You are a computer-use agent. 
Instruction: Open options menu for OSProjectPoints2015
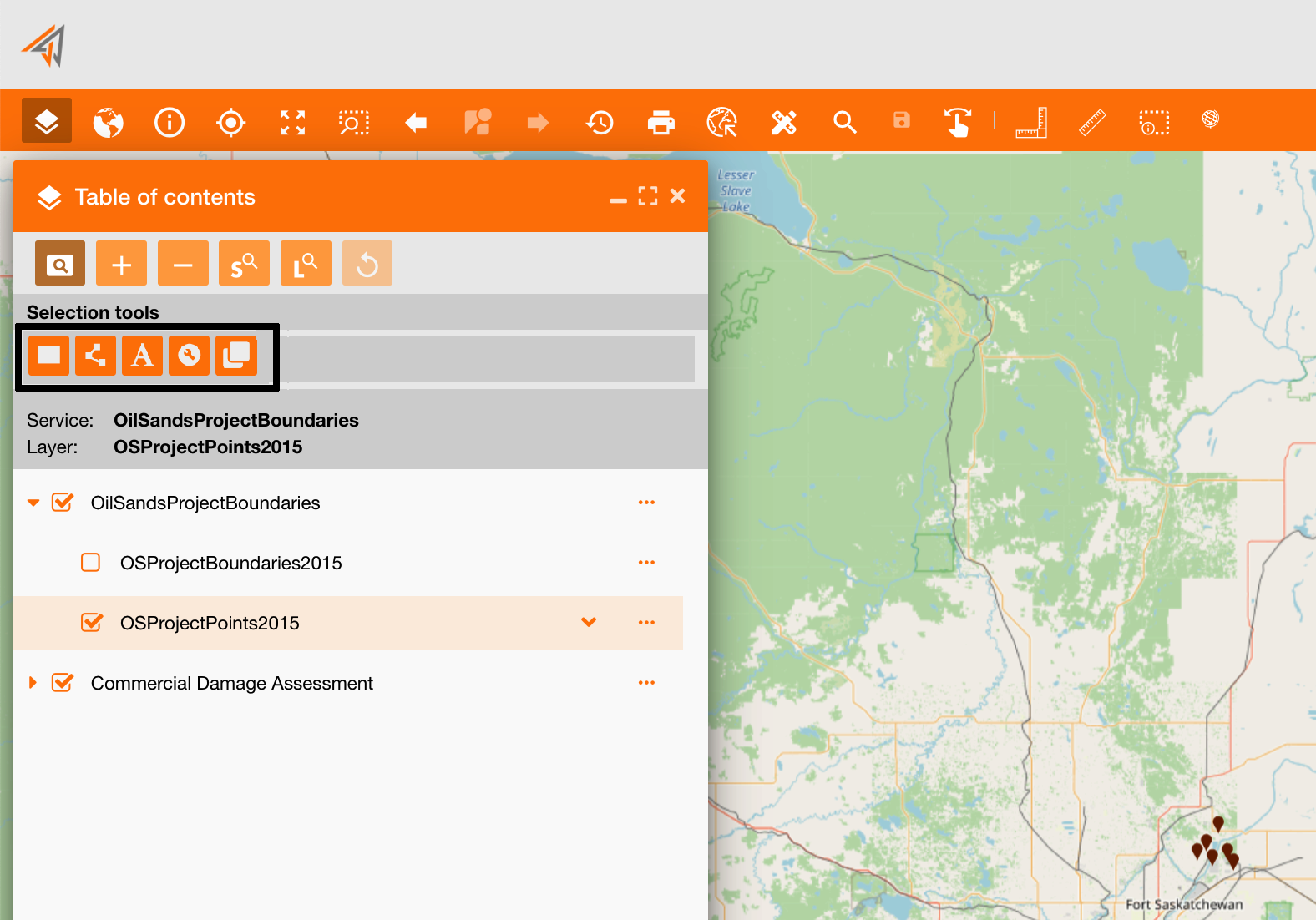(x=646, y=623)
